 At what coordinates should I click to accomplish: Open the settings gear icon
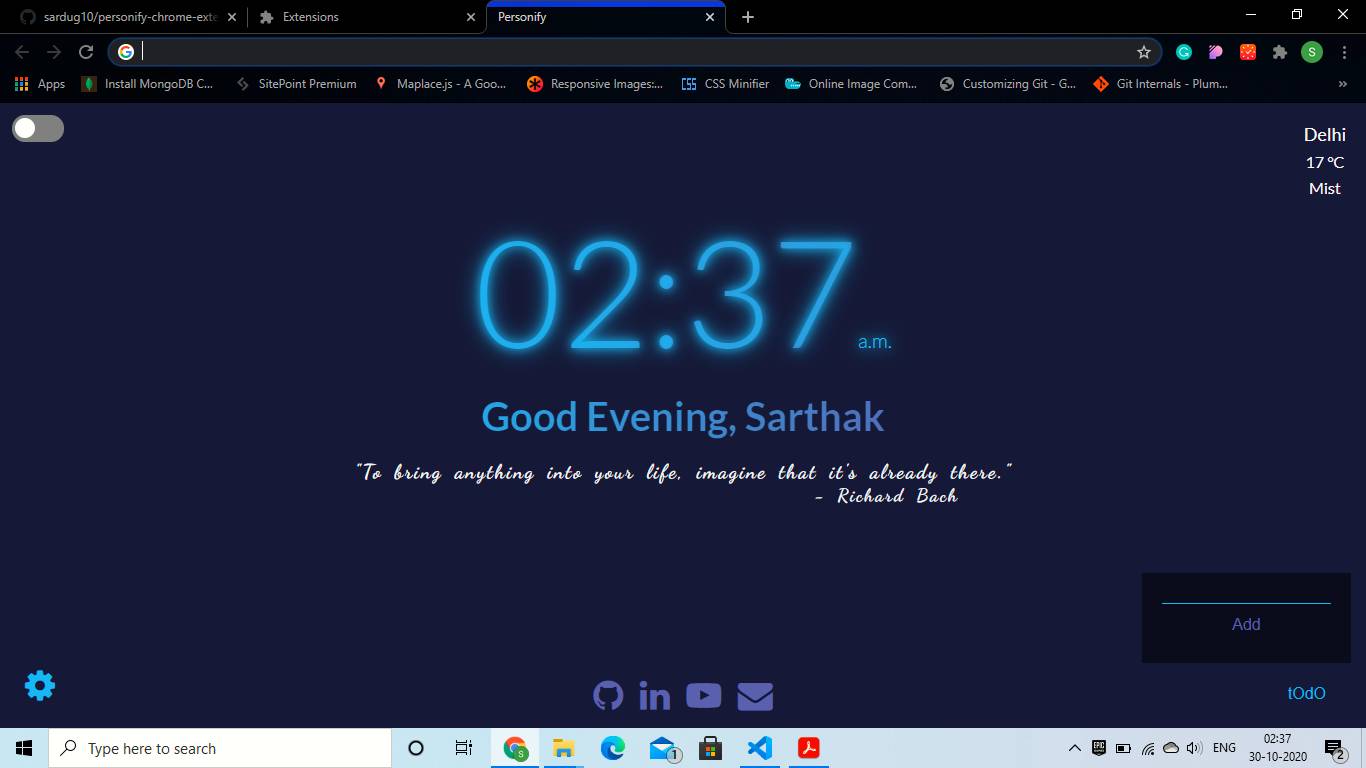40,685
